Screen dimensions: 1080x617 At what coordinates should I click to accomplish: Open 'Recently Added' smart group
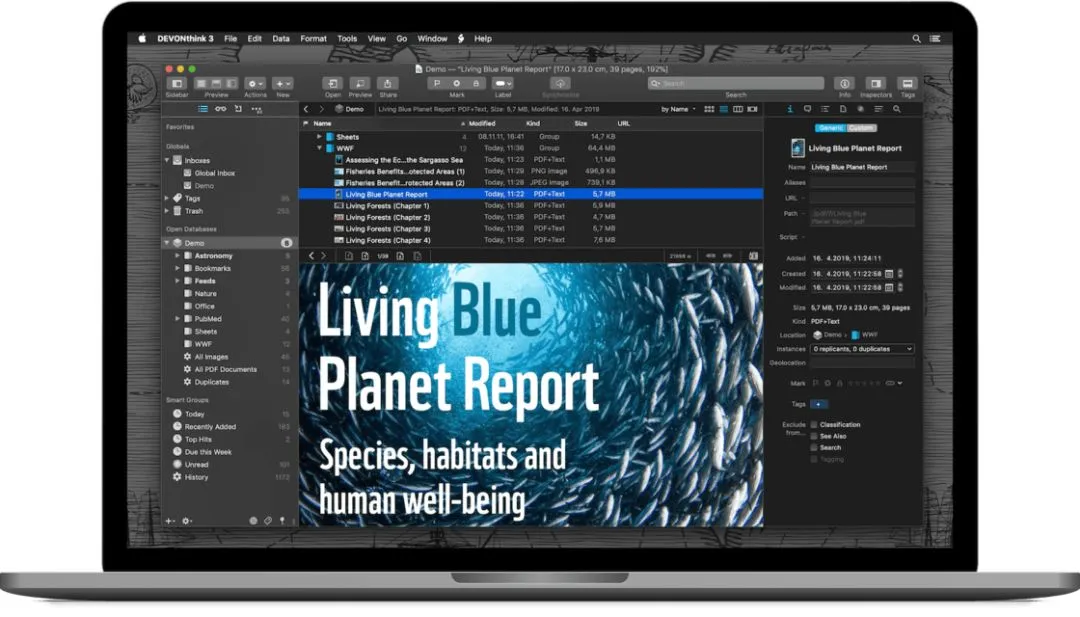[x=210, y=426]
